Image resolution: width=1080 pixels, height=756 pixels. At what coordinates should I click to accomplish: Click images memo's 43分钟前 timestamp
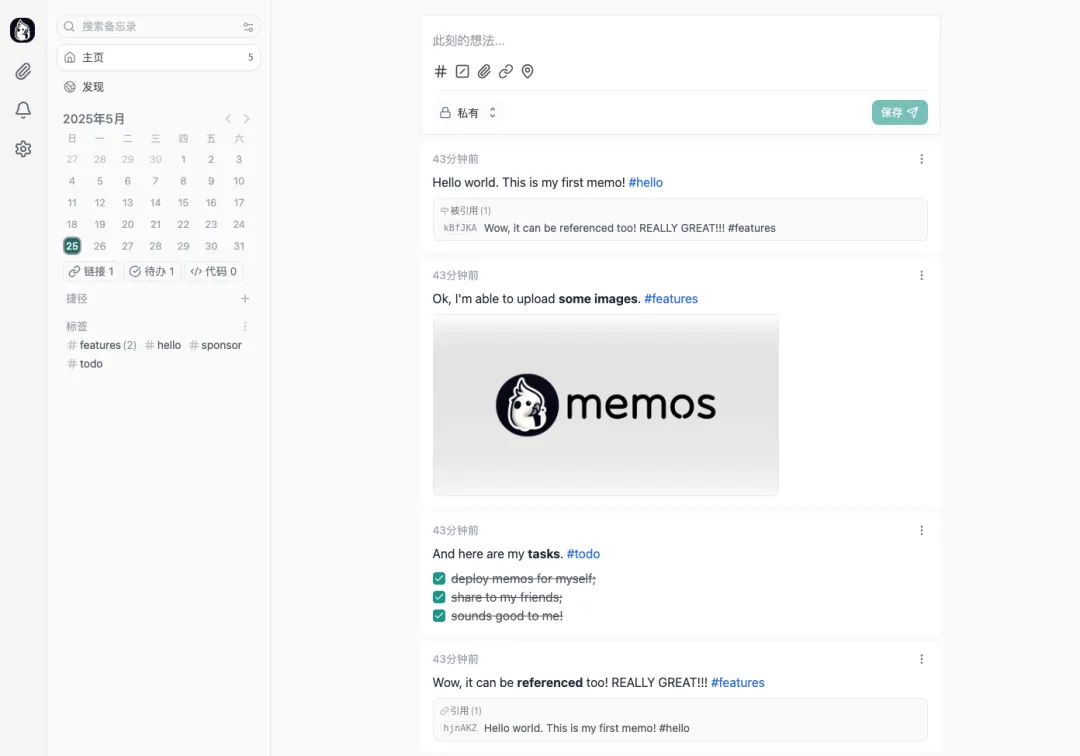(x=455, y=275)
